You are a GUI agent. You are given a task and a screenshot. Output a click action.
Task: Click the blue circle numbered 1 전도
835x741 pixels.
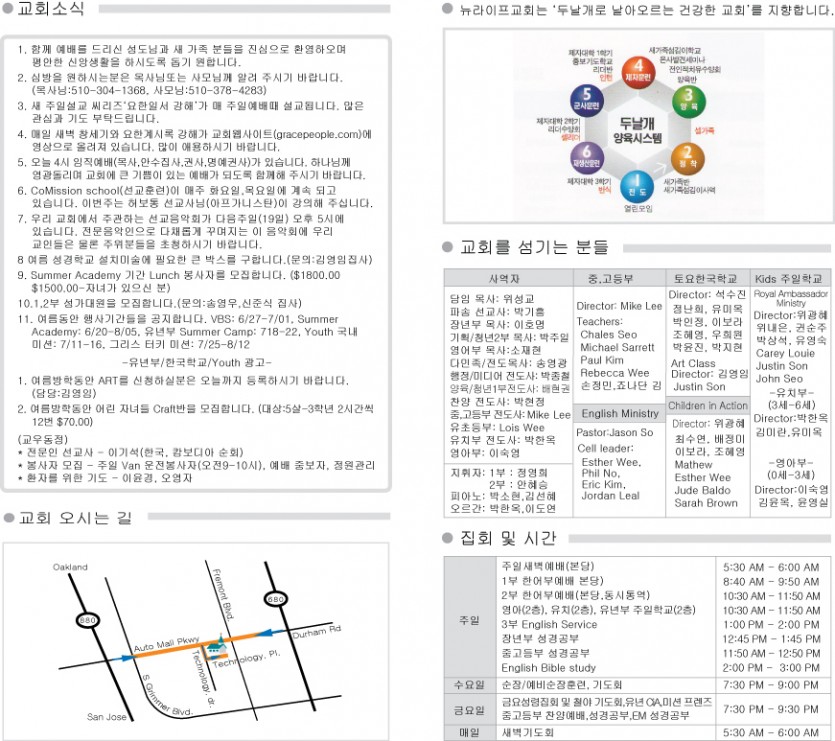click(x=637, y=187)
